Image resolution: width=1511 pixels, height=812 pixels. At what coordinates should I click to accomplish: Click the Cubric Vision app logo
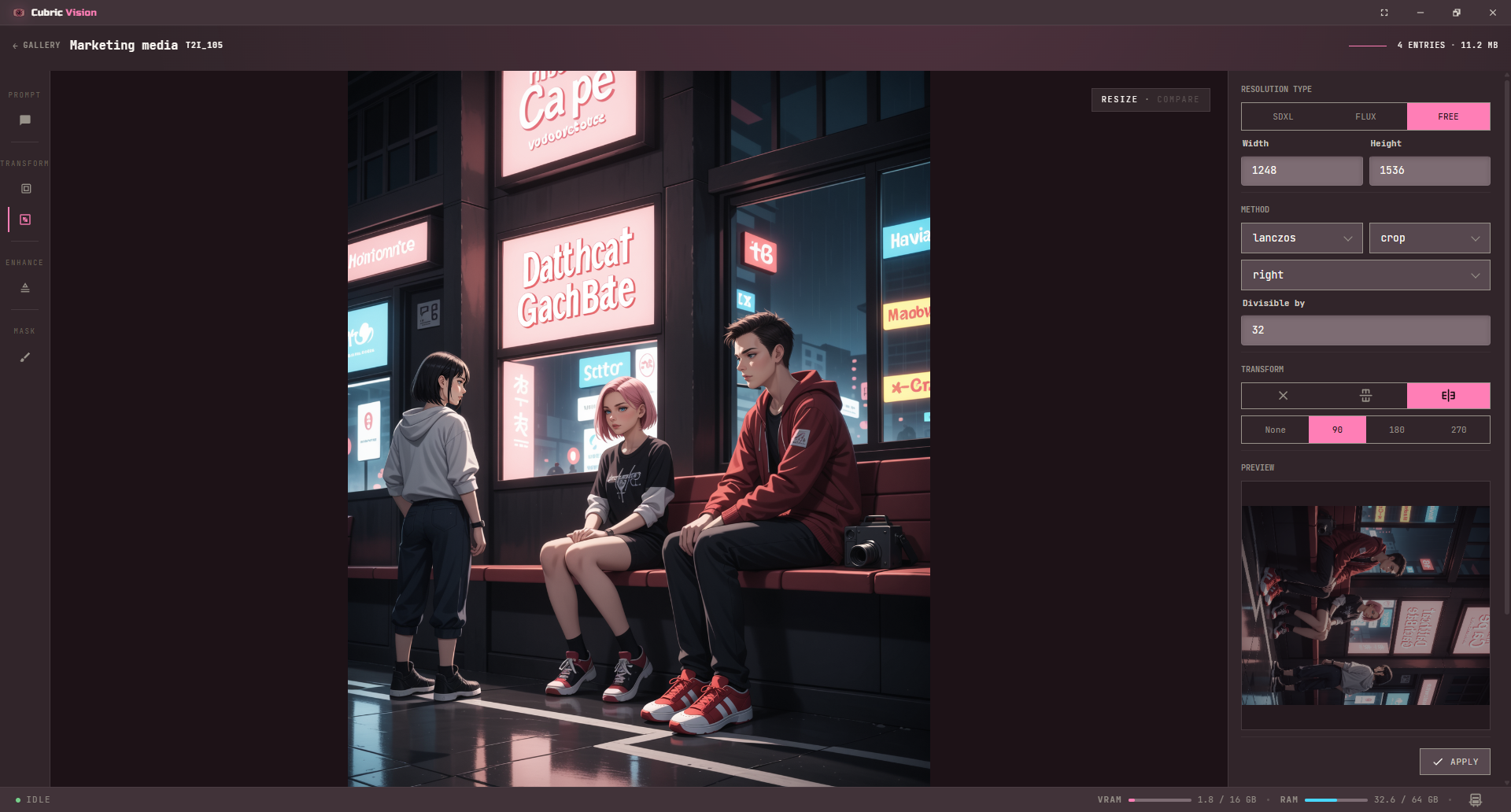(19, 13)
